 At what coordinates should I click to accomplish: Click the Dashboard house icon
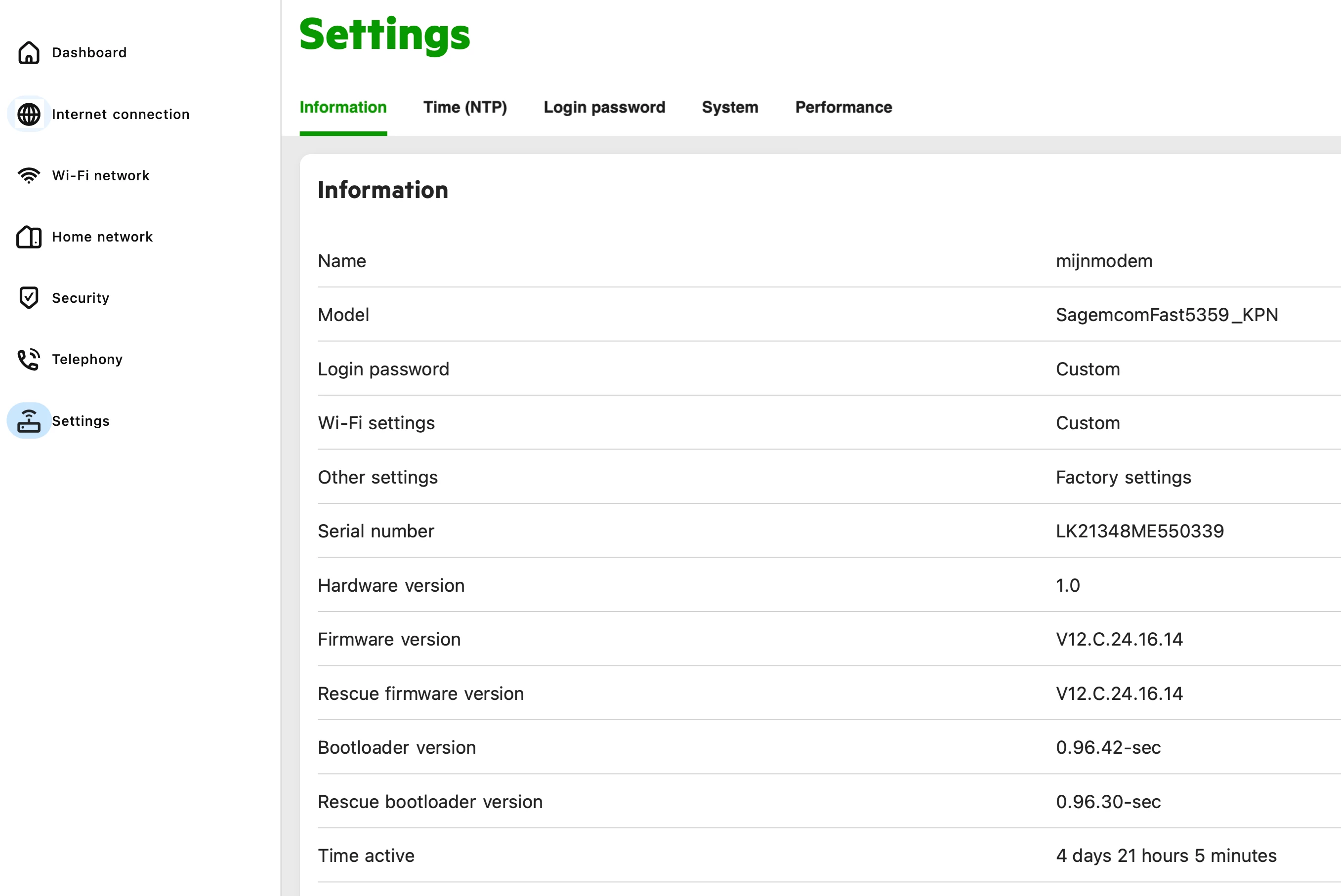pos(29,52)
